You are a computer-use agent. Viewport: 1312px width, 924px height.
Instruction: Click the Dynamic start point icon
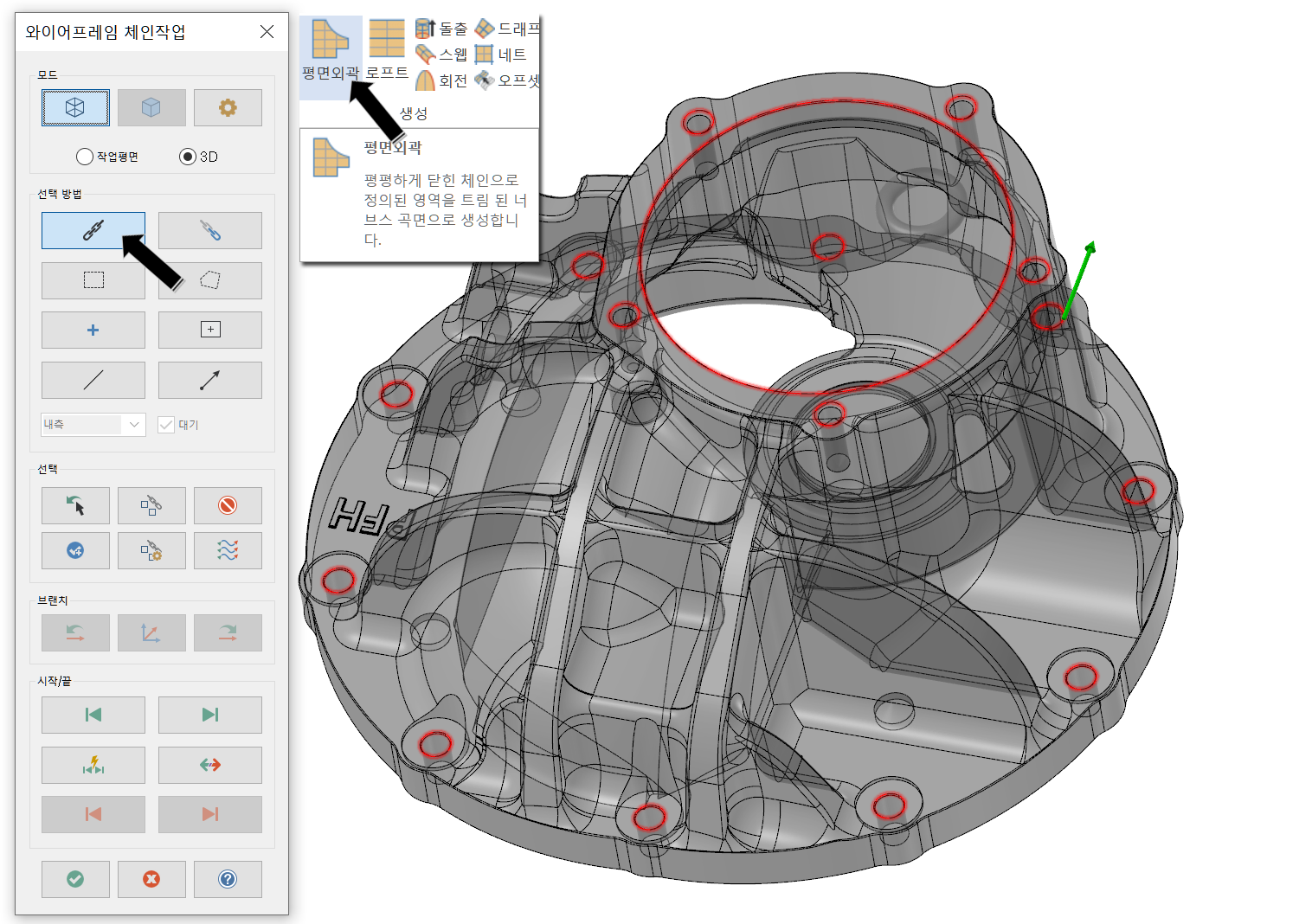tap(93, 765)
